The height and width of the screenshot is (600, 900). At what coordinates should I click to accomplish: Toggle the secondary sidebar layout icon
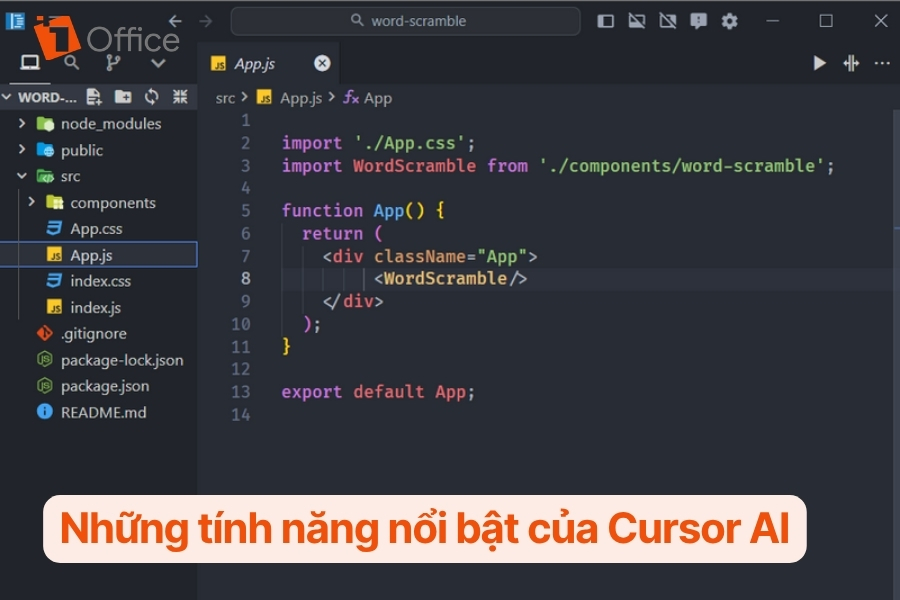[x=668, y=21]
